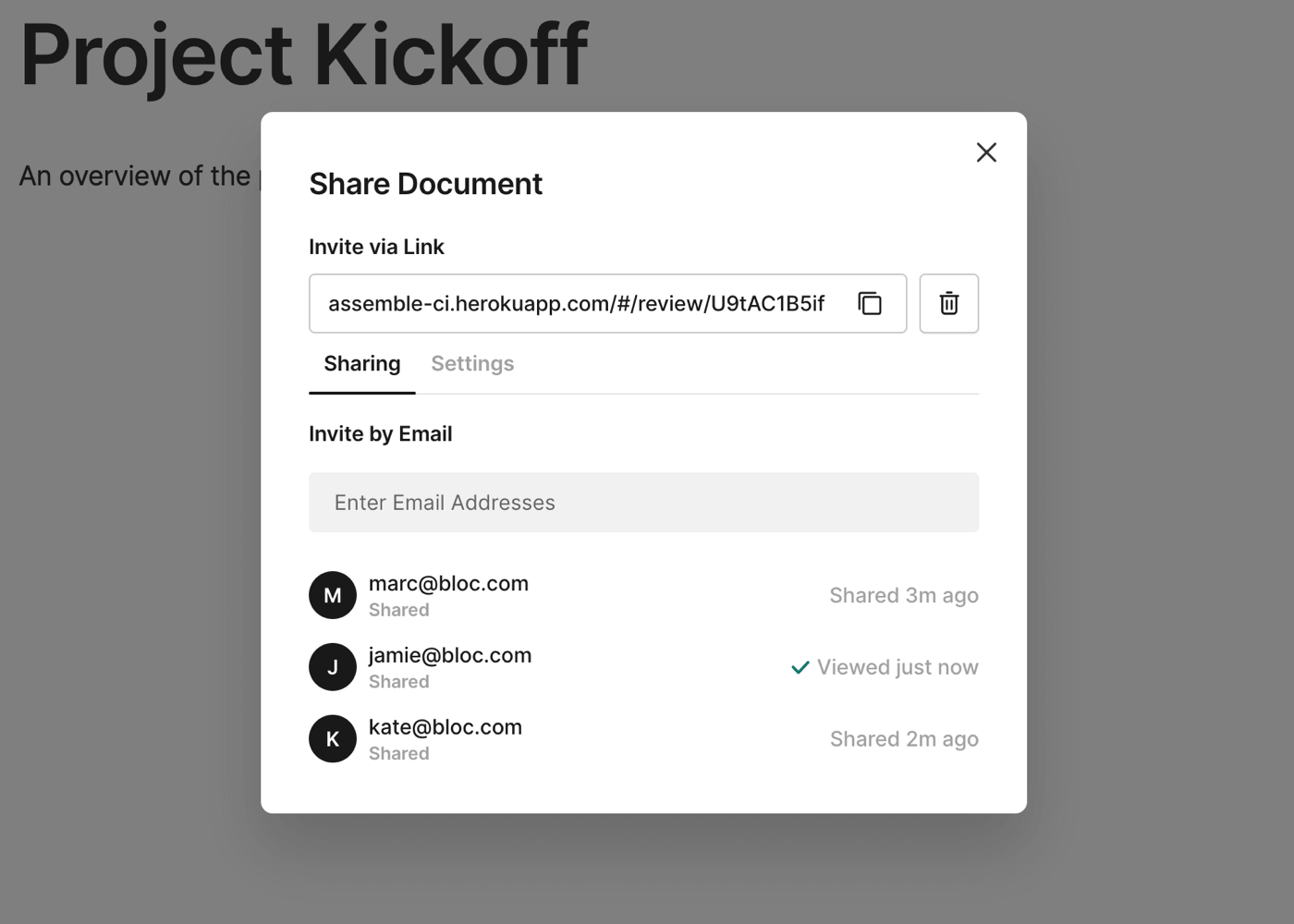Click the Project Kickoff page title
The height and width of the screenshot is (924, 1294).
(304, 54)
